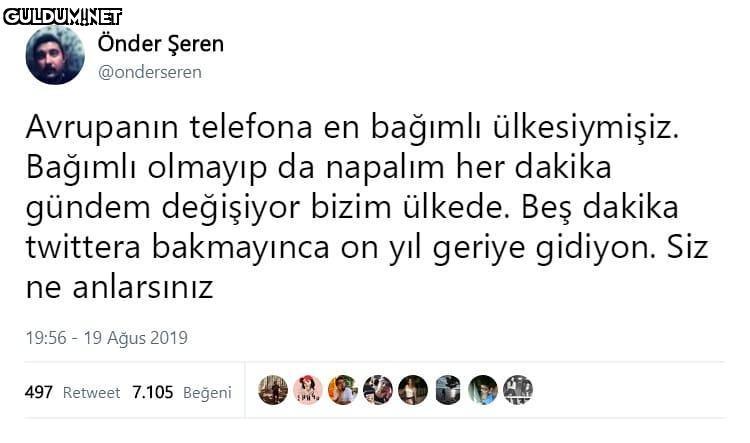Open the 19:56 - 19 Ağus 2019 timestamp

[x=106, y=338]
